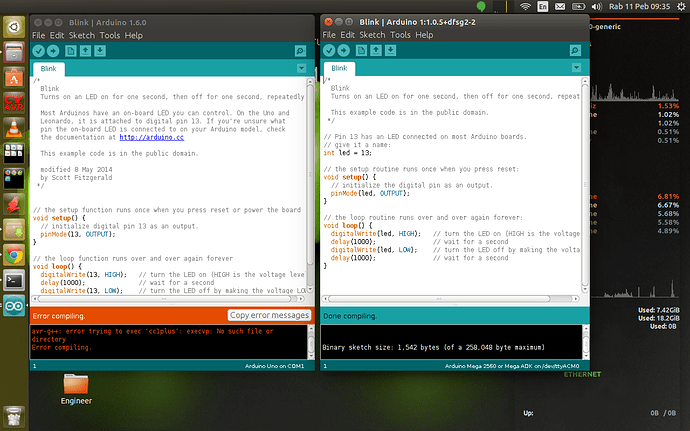Click Upload arrow in Arduino 1.0.5 window

[344, 51]
